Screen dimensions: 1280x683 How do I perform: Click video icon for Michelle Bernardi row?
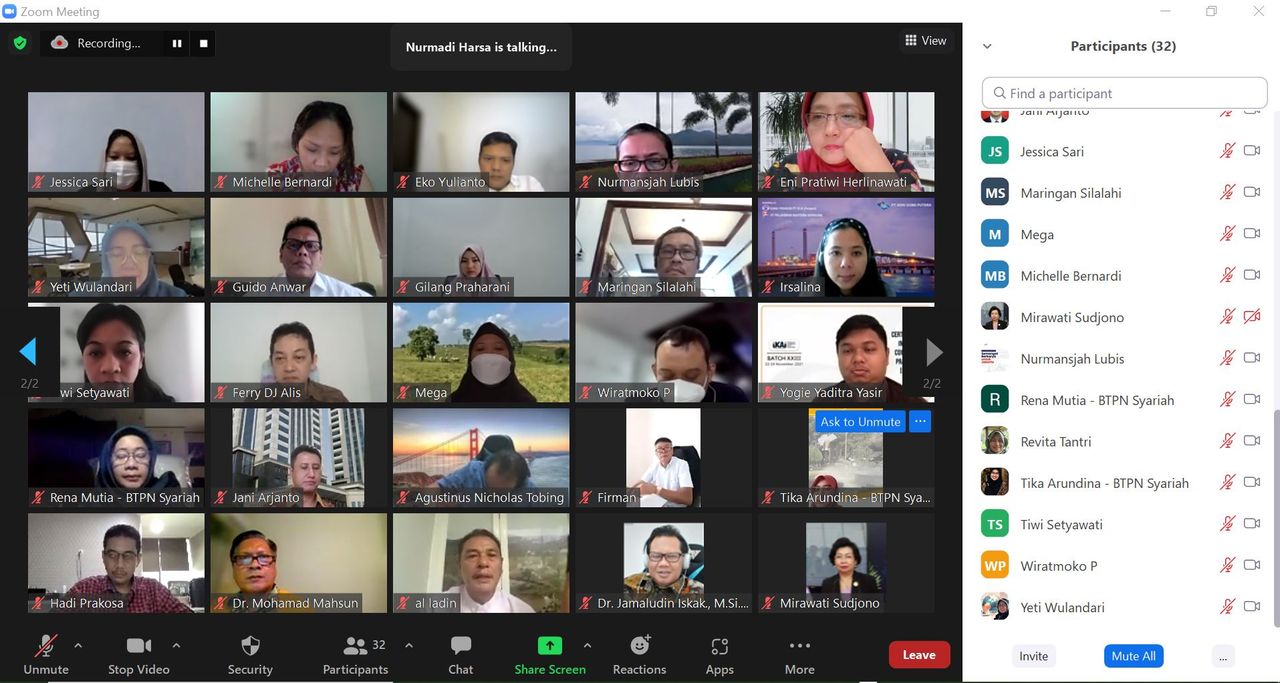tap(1252, 275)
